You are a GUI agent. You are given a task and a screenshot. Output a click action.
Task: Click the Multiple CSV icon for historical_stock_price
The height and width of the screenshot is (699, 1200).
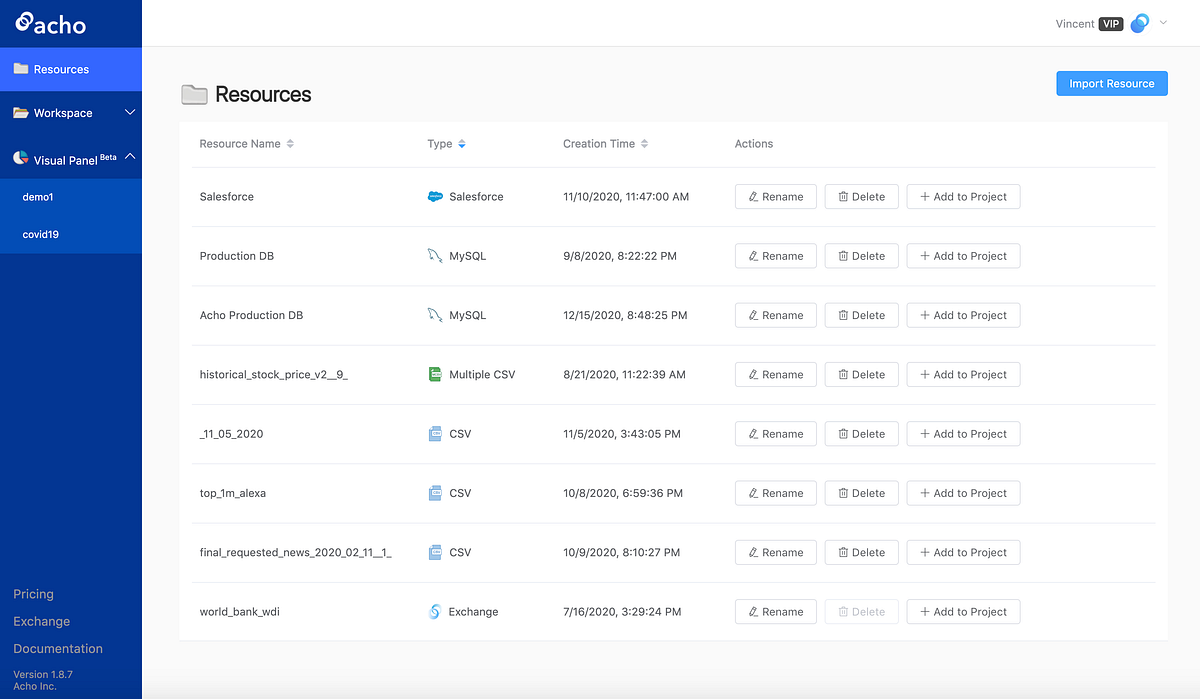click(437, 373)
